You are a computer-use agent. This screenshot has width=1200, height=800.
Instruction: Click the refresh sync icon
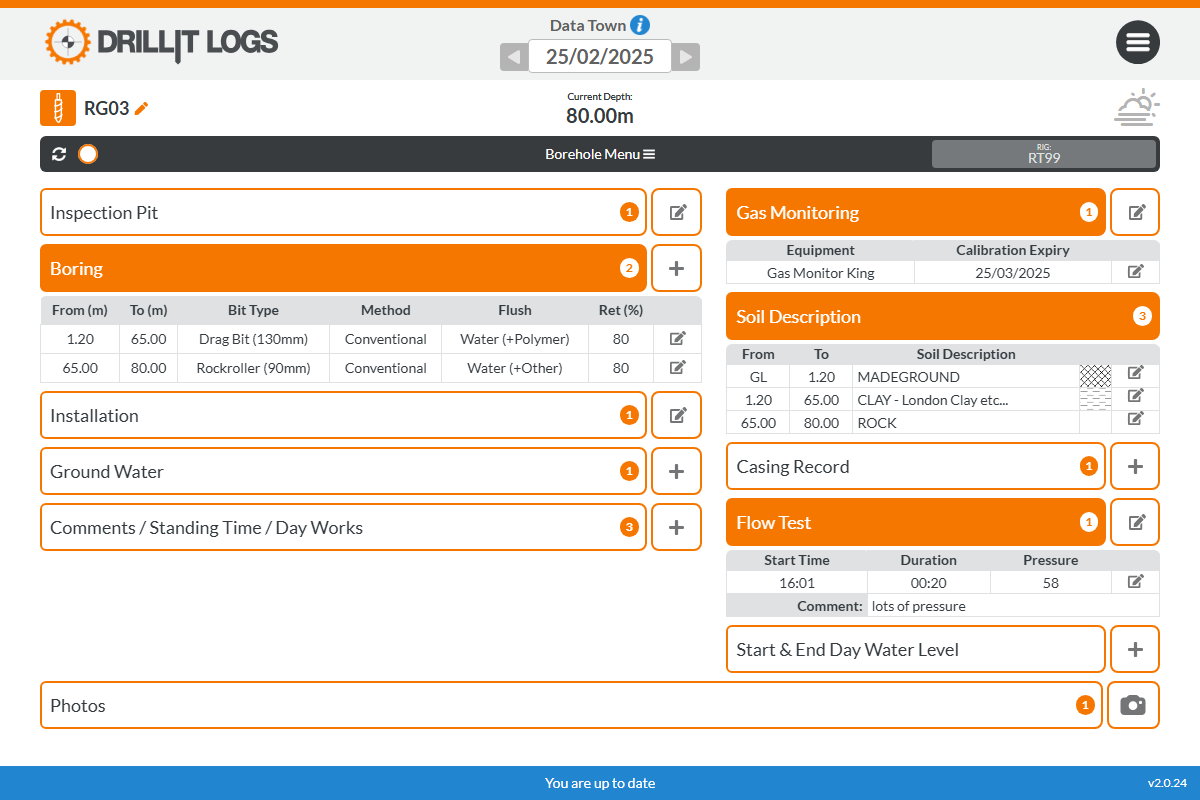59,154
